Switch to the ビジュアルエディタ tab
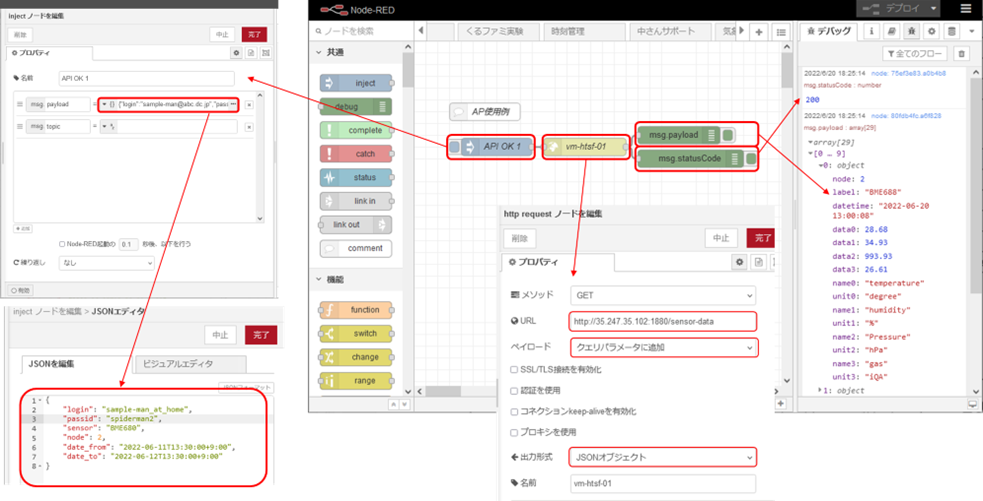 point(176,364)
